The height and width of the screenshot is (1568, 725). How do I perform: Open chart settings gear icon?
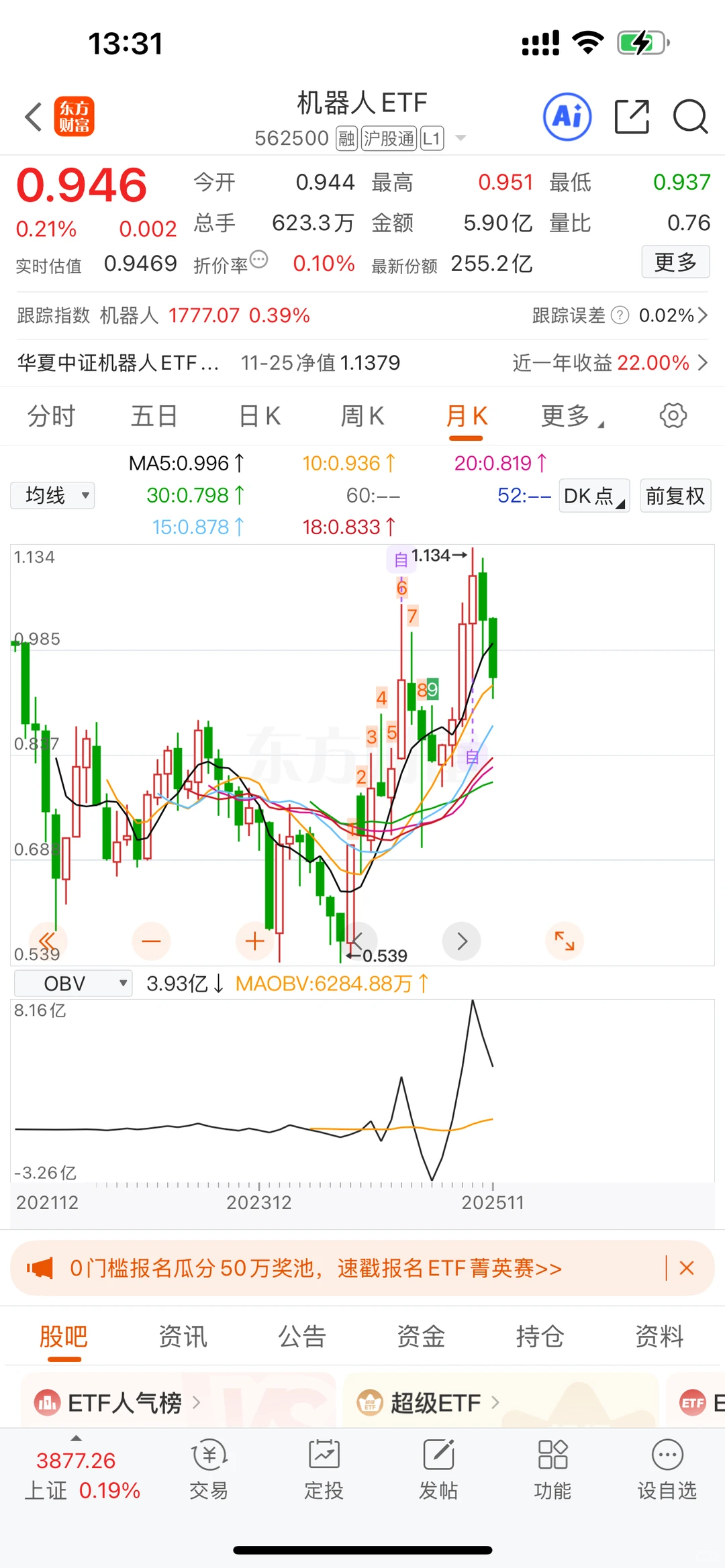pos(673,415)
